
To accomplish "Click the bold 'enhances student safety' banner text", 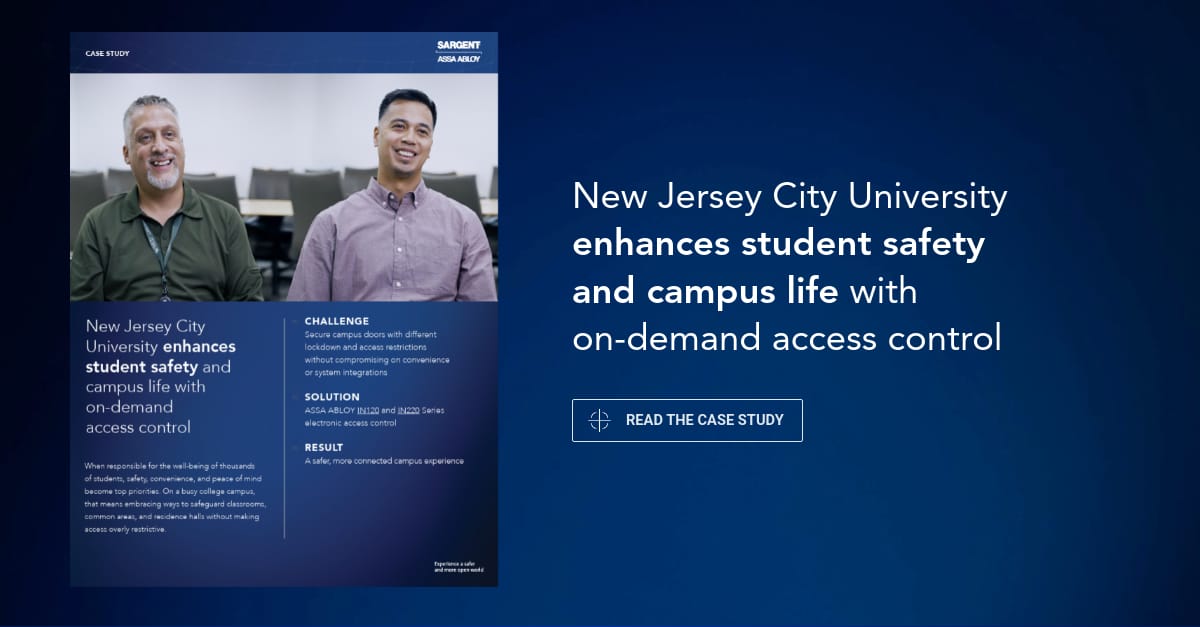I will (778, 245).
